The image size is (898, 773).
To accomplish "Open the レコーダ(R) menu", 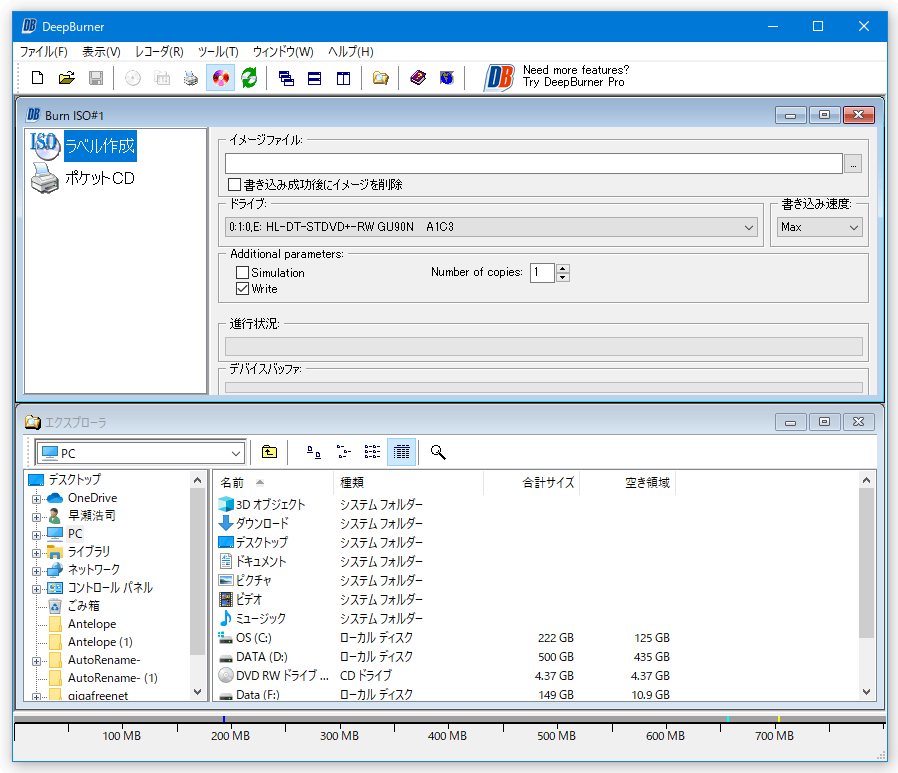I will [x=159, y=52].
